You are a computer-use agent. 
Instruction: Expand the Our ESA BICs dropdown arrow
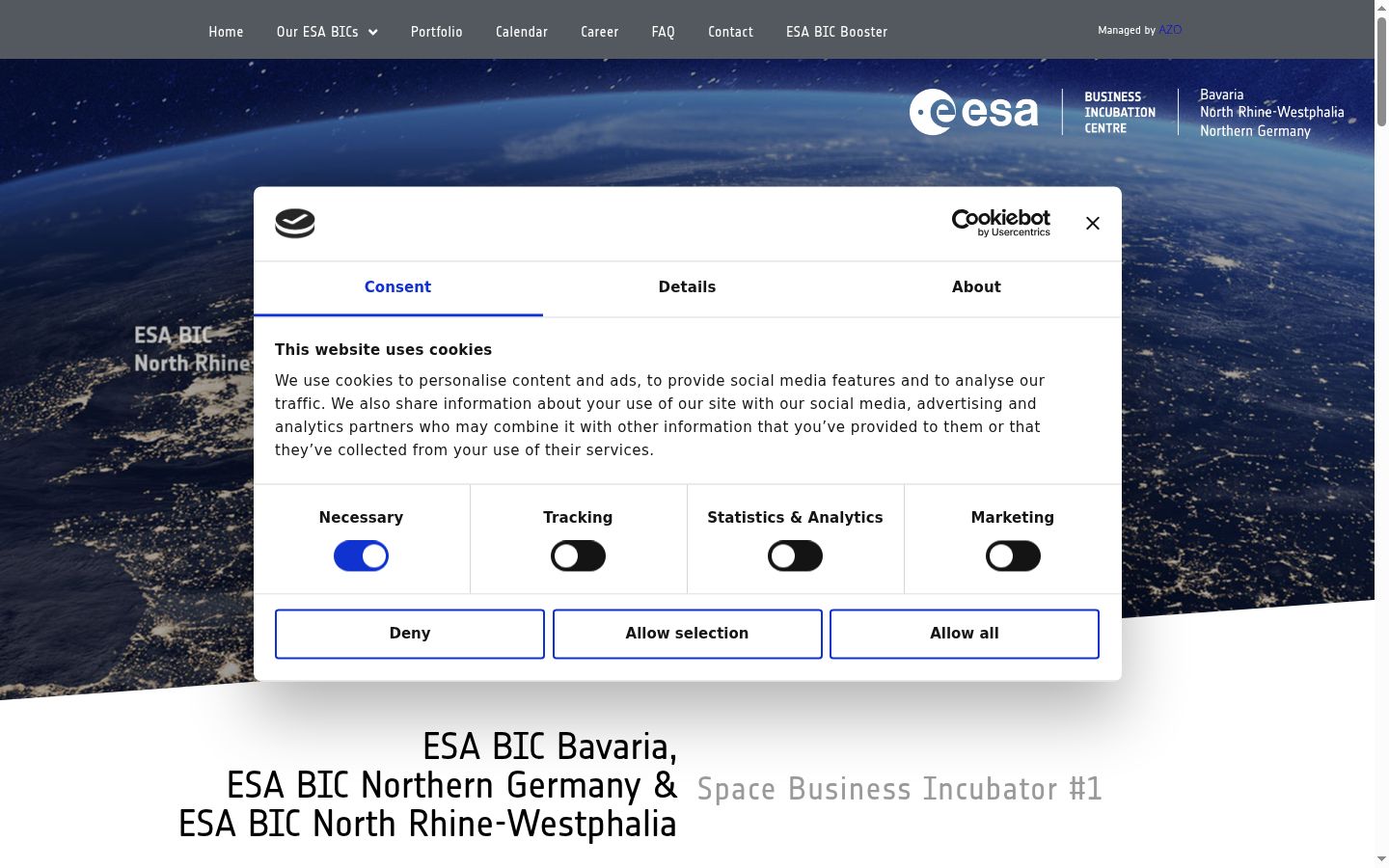[373, 32]
